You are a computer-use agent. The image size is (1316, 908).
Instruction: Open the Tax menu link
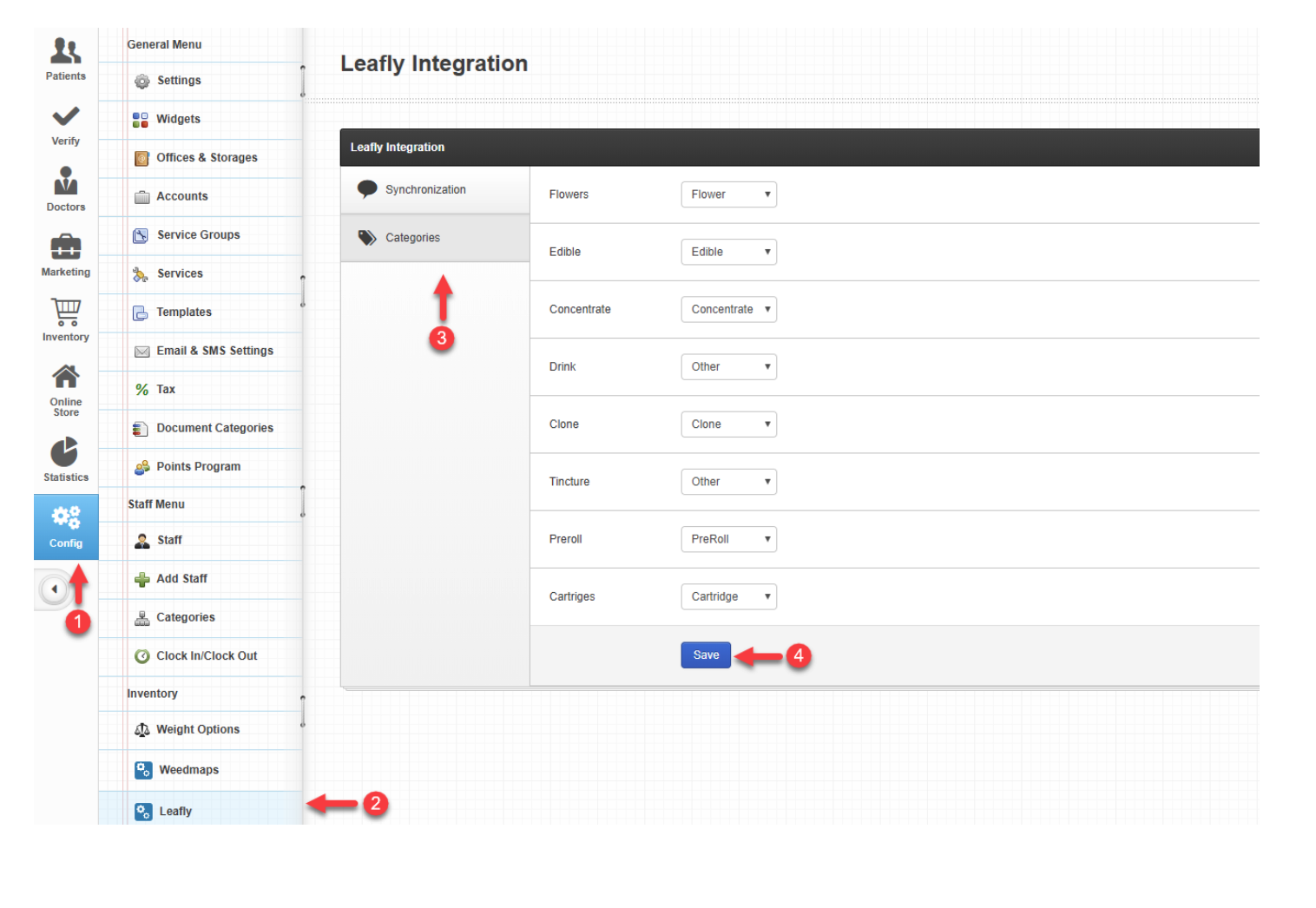166,389
